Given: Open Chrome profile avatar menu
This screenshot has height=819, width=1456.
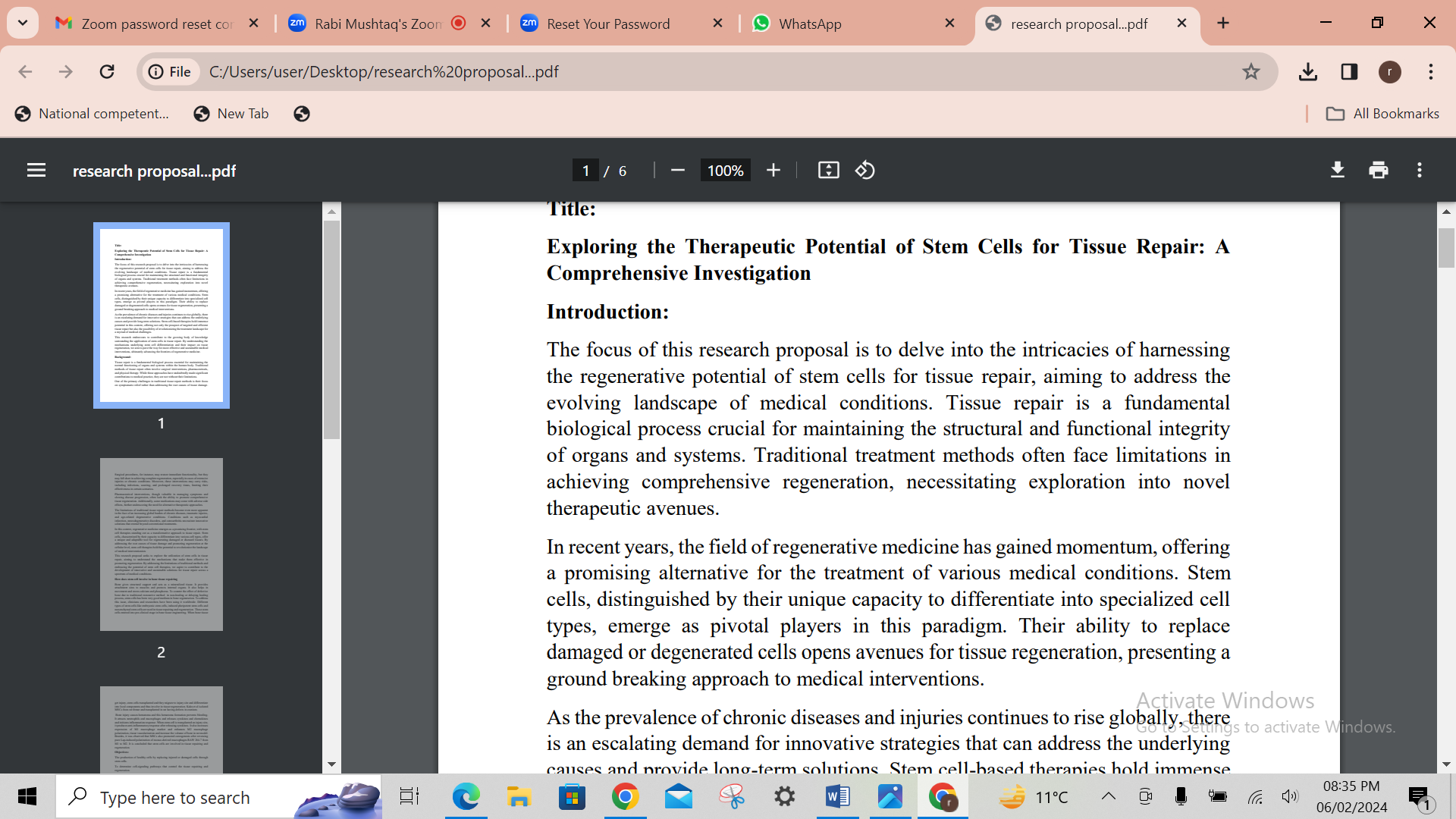Looking at the screenshot, I should click(1390, 72).
